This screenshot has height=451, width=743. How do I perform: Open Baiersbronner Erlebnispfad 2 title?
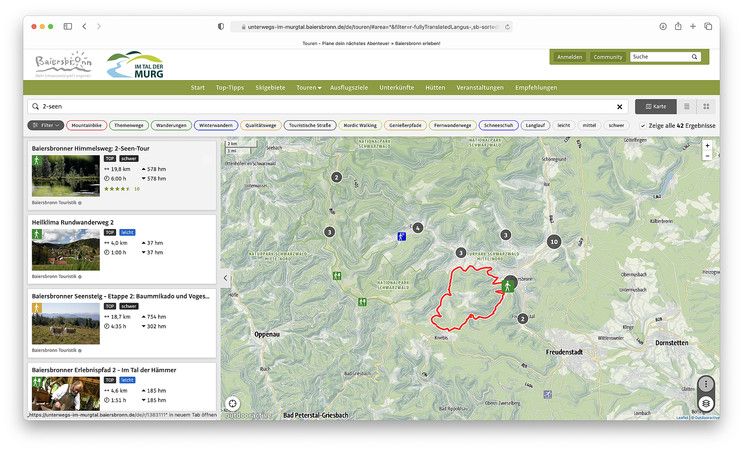(x=104, y=370)
